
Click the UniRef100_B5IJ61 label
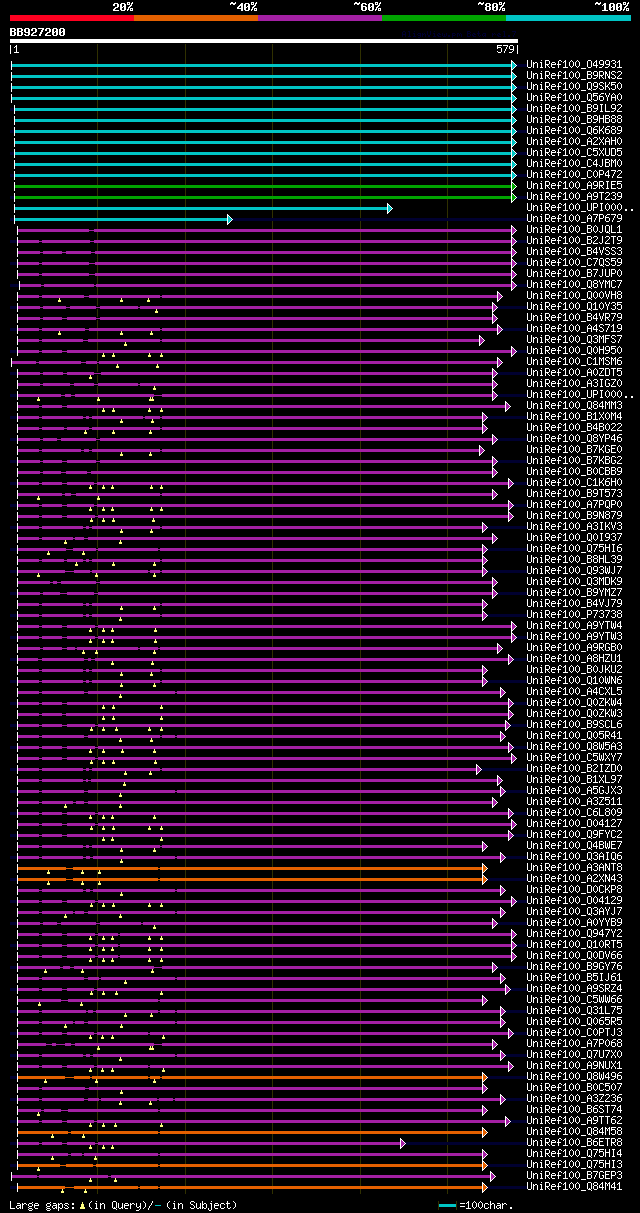coord(574,977)
